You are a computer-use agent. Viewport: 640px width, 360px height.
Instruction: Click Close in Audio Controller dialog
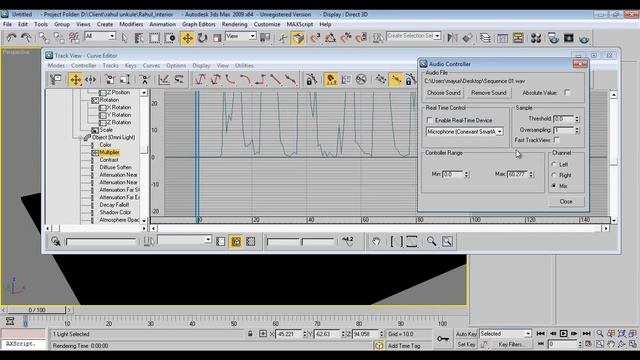566,202
